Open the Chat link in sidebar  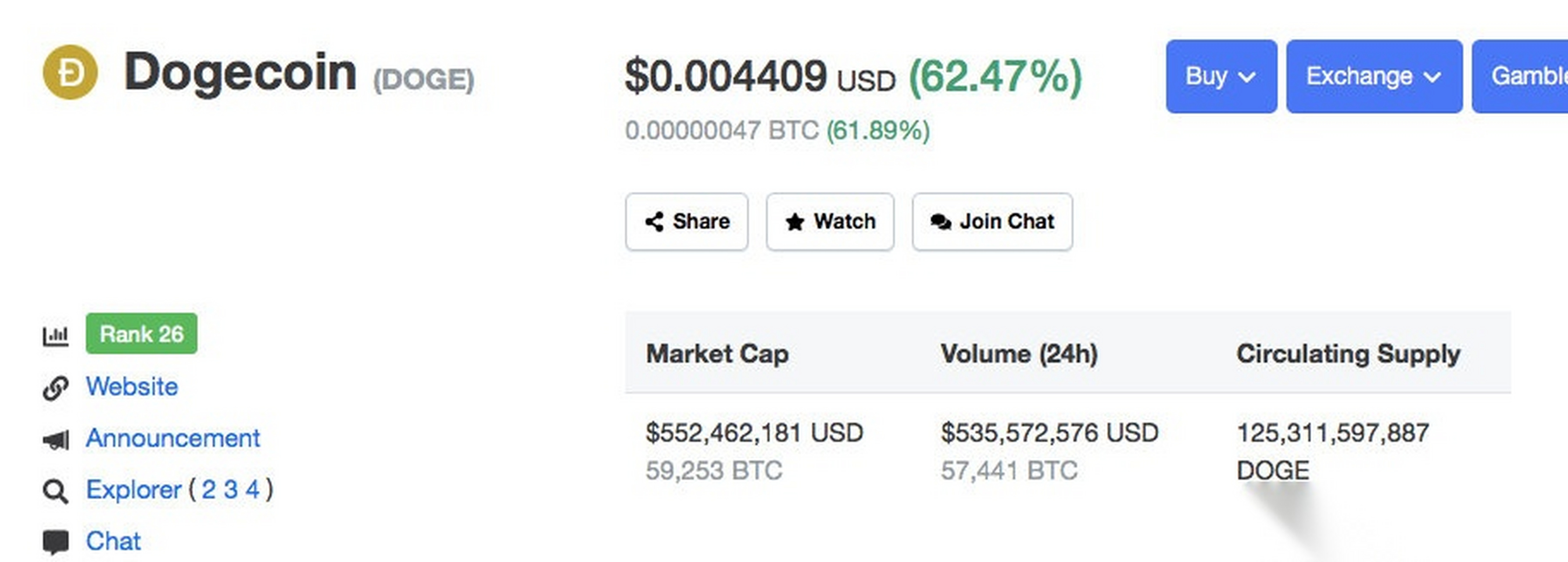coord(113,541)
